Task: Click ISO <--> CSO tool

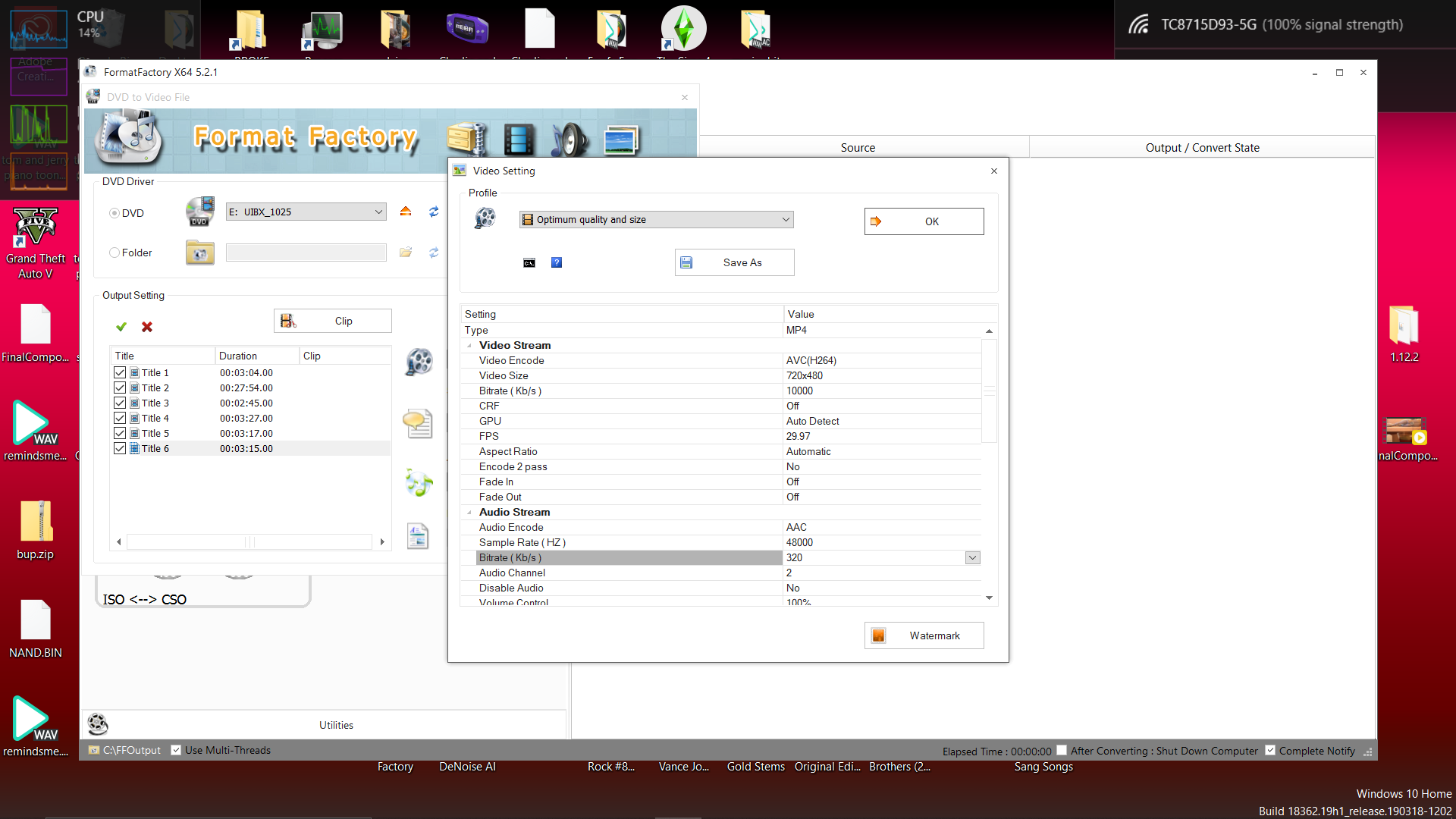Action: 145,599
